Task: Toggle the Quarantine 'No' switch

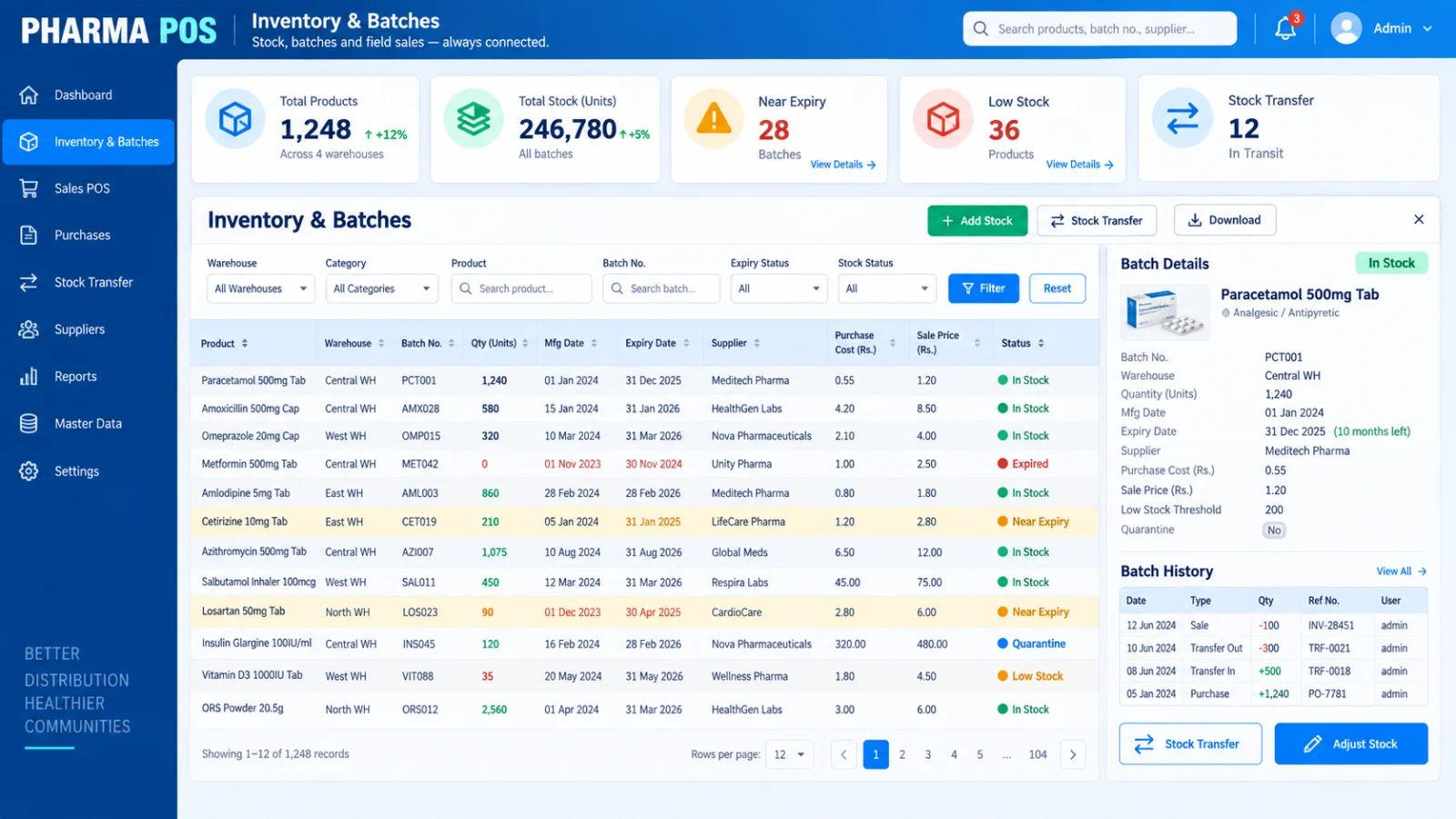Action: (1274, 531)
